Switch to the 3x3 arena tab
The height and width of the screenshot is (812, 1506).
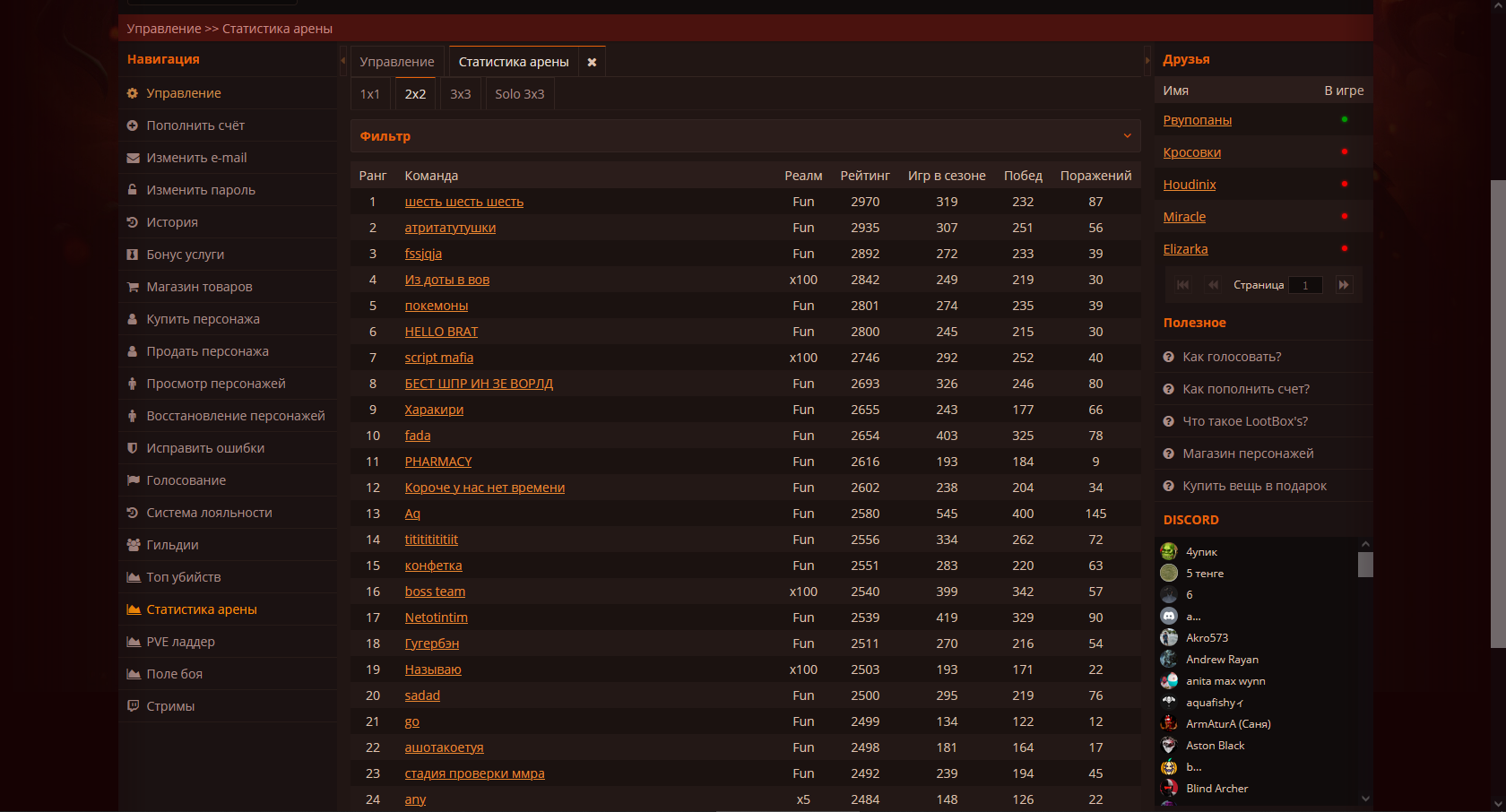click(461, 94)
